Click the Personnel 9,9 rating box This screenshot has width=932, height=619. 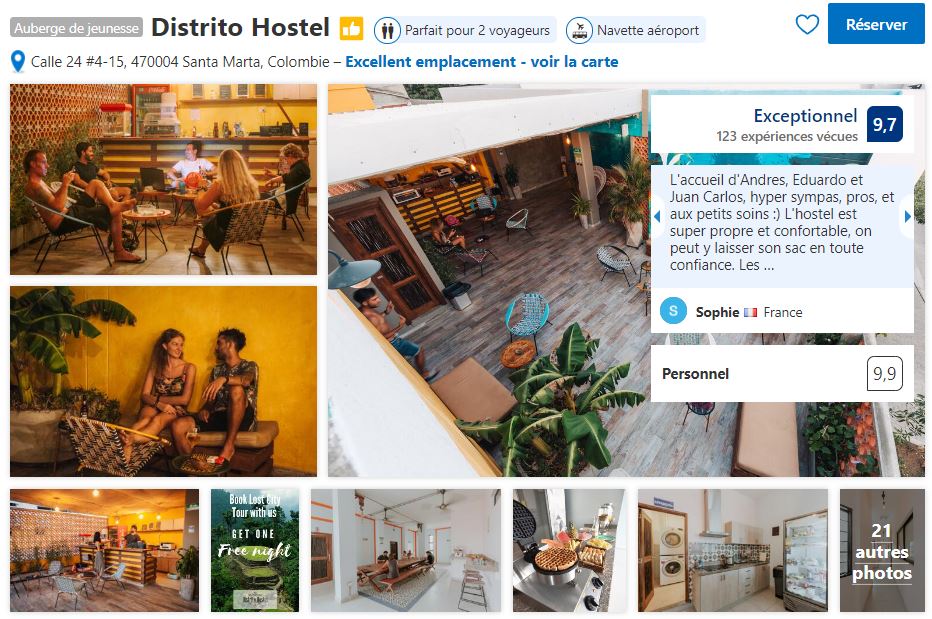tap(782, 373)
